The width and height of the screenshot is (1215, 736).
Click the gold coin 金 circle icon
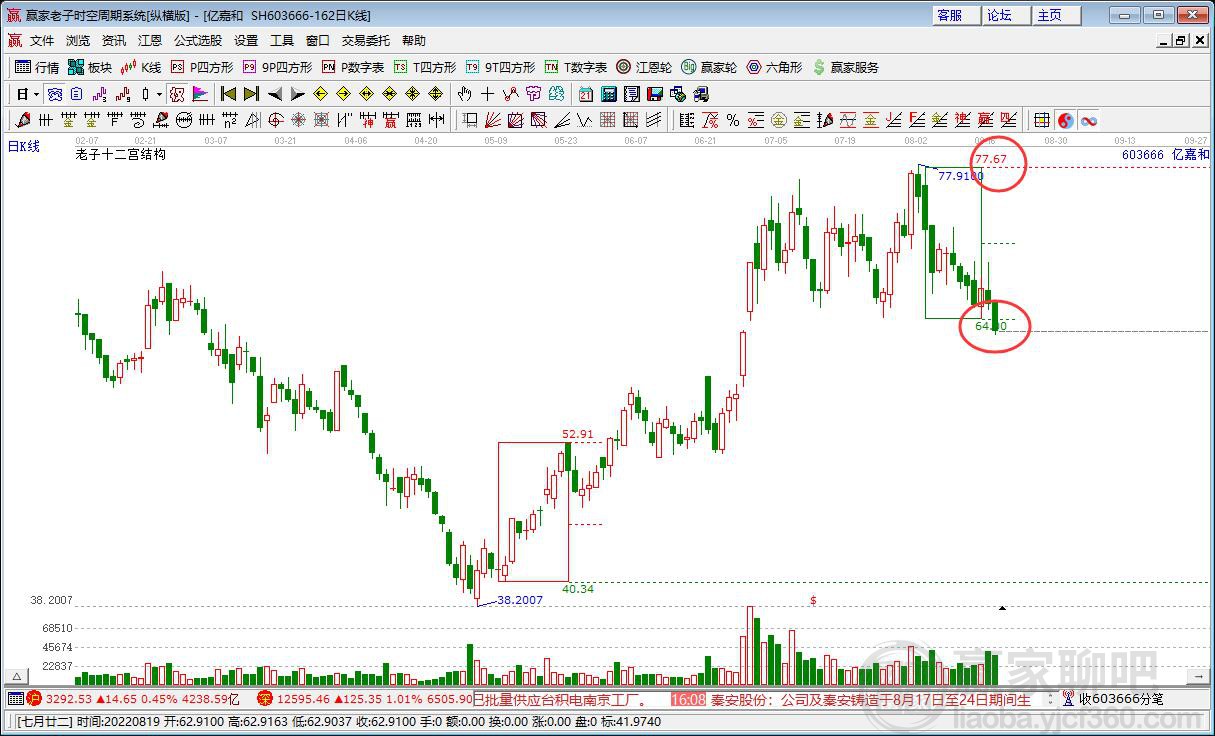click(778, 120)
